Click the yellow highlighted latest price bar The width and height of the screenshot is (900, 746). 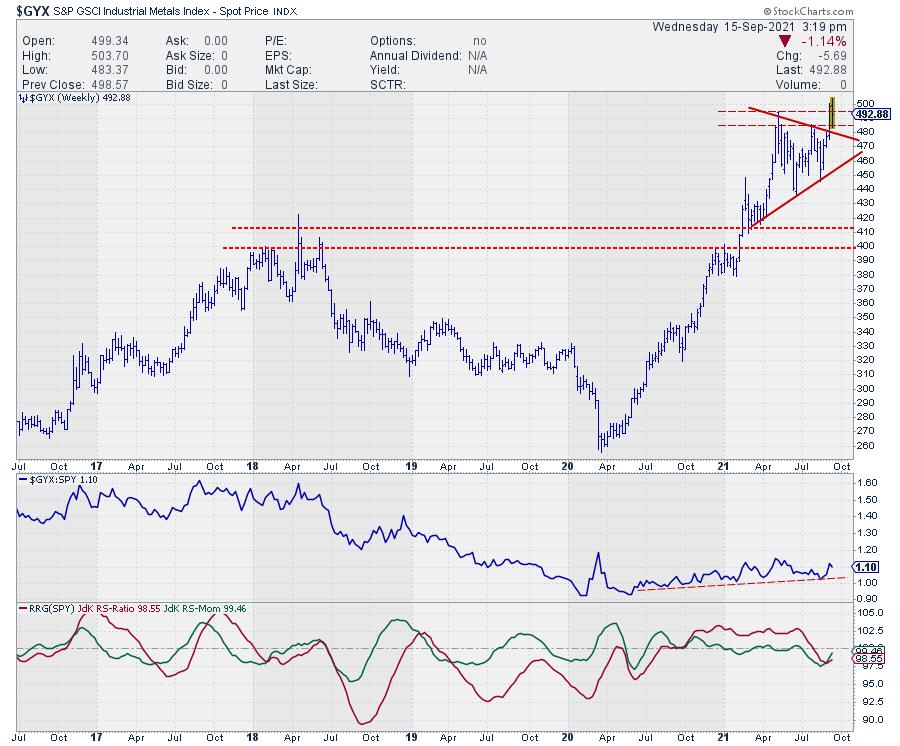point(832,113)
